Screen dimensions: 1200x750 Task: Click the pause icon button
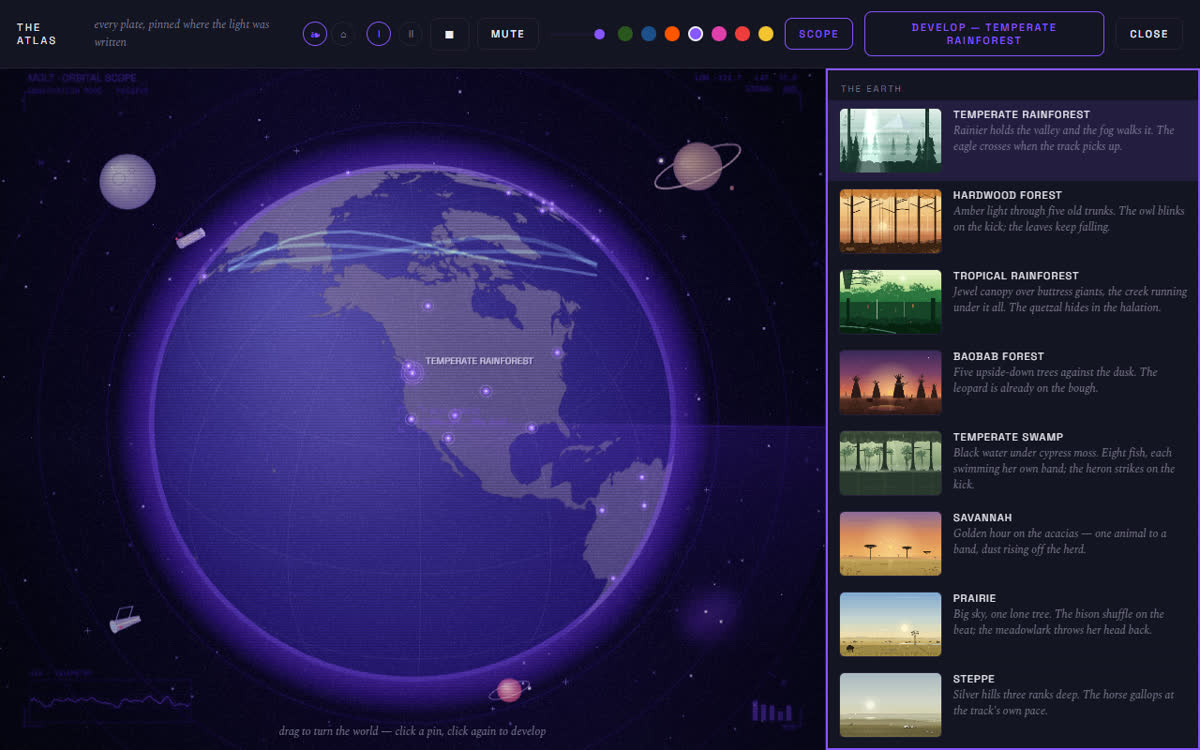pos(410,34)
